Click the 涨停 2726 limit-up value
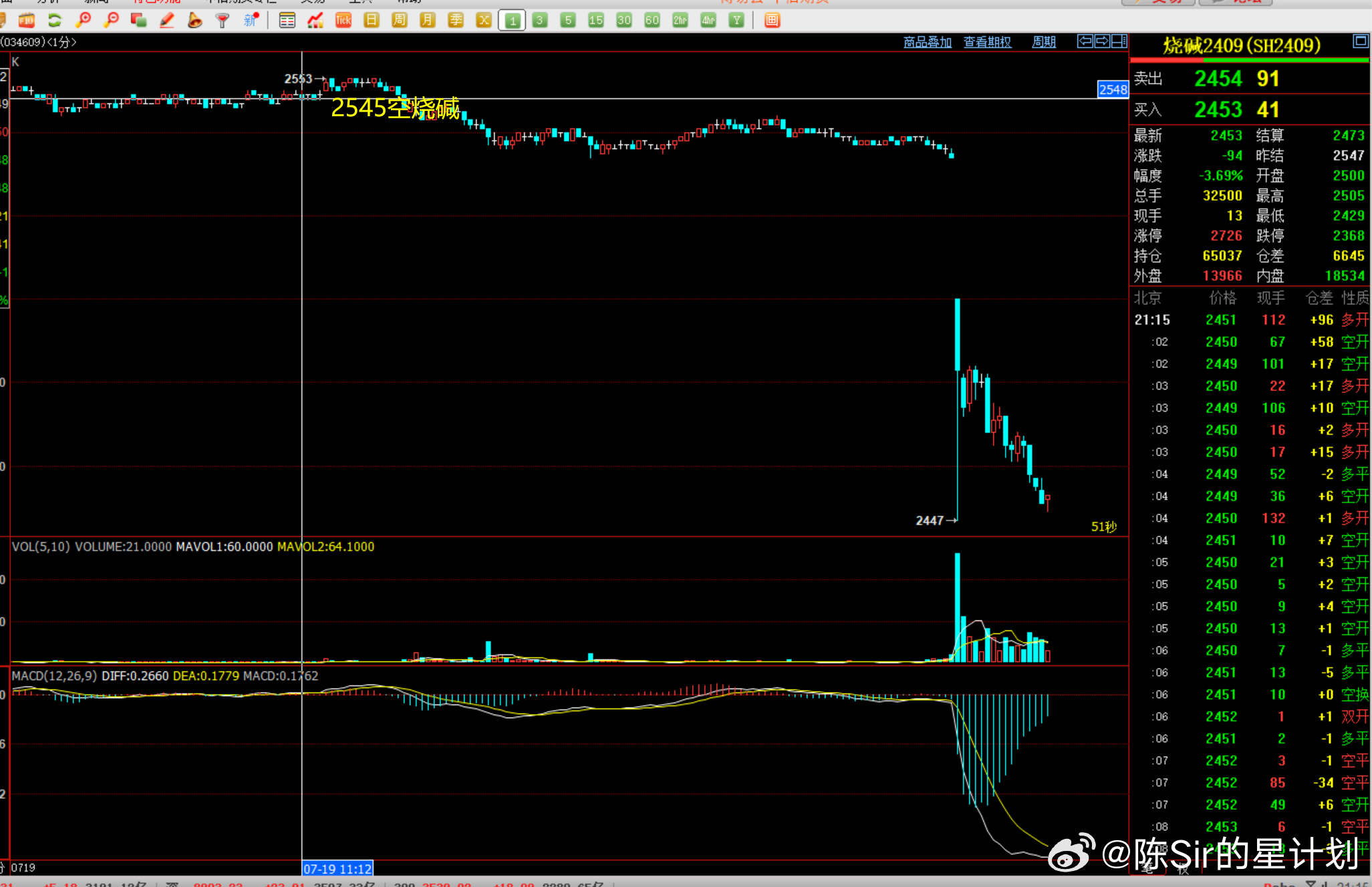 [1226, 236]
